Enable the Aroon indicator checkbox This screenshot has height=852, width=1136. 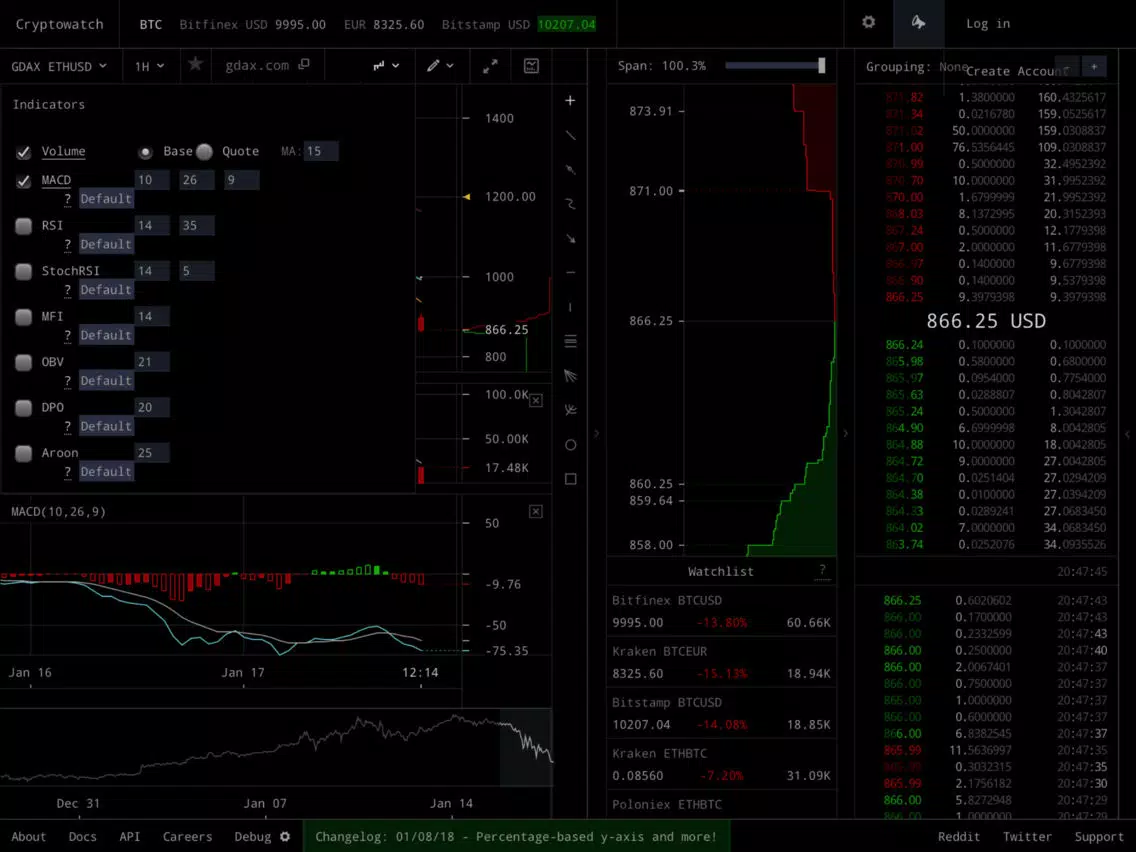coord(23,454)
